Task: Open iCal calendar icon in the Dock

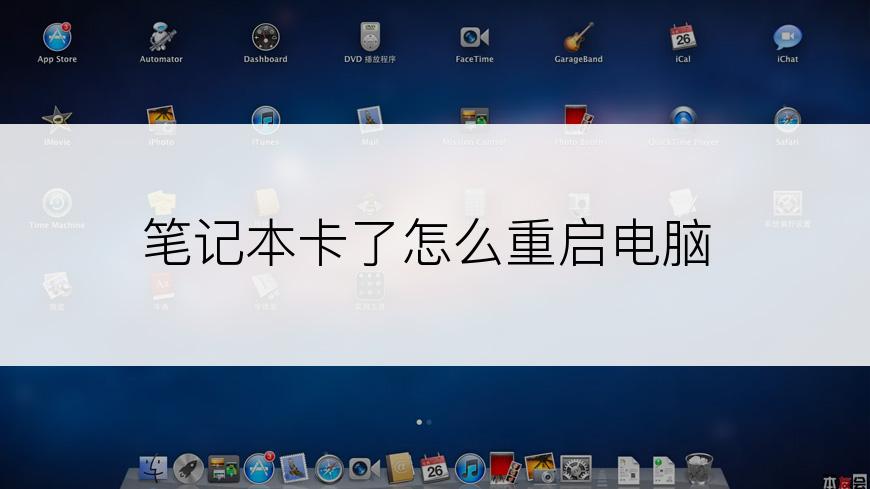Action: (434, 468)
